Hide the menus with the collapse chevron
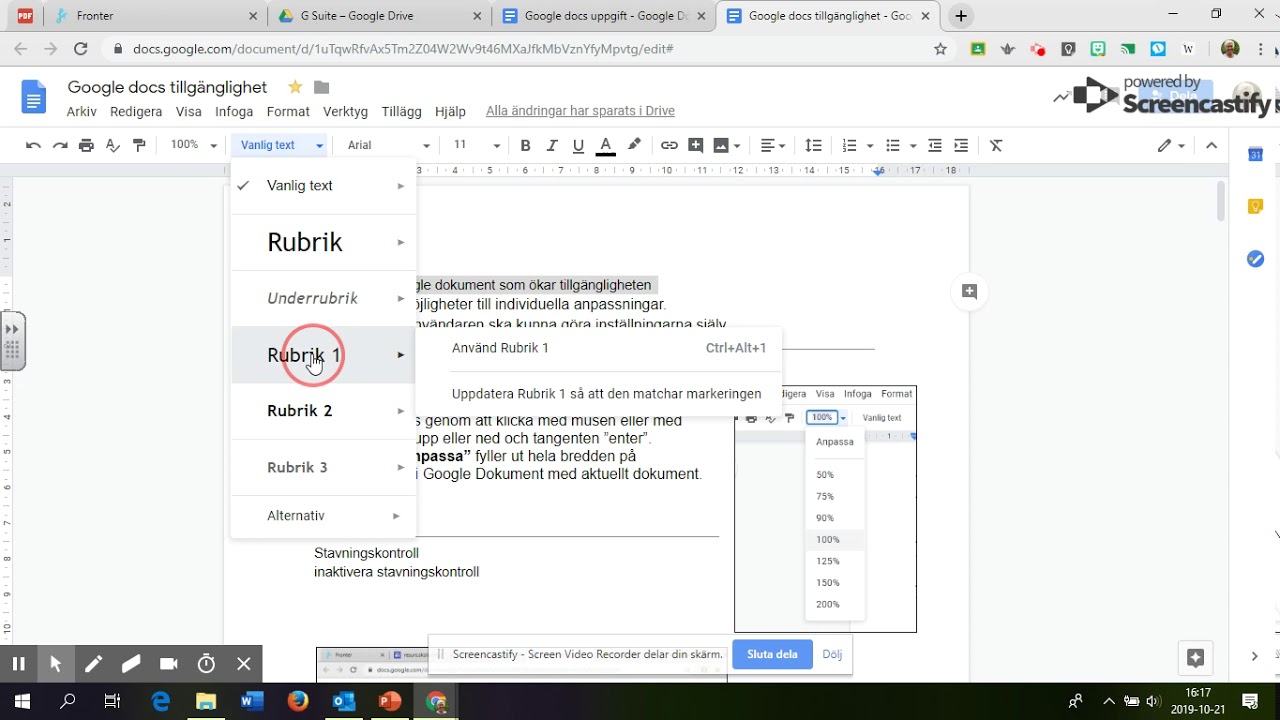 [1211, 145]
